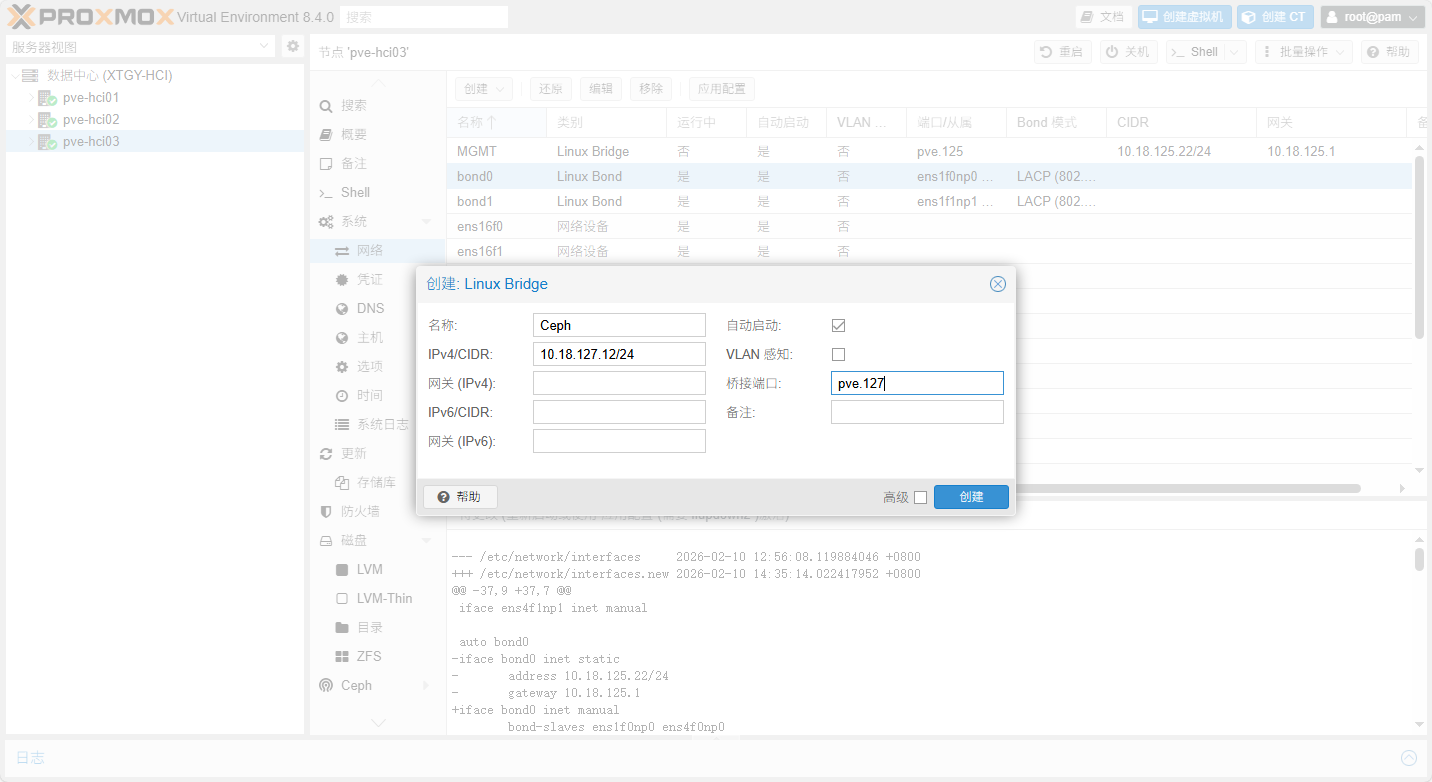
Task: Click the Bridge ports (桥接端口) field
Action: pos(917,383)
